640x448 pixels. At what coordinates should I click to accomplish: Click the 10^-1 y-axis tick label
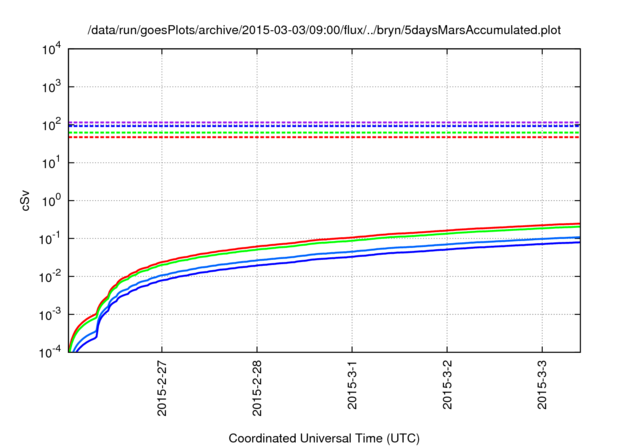pyautogui.click(x=50, y=238)
